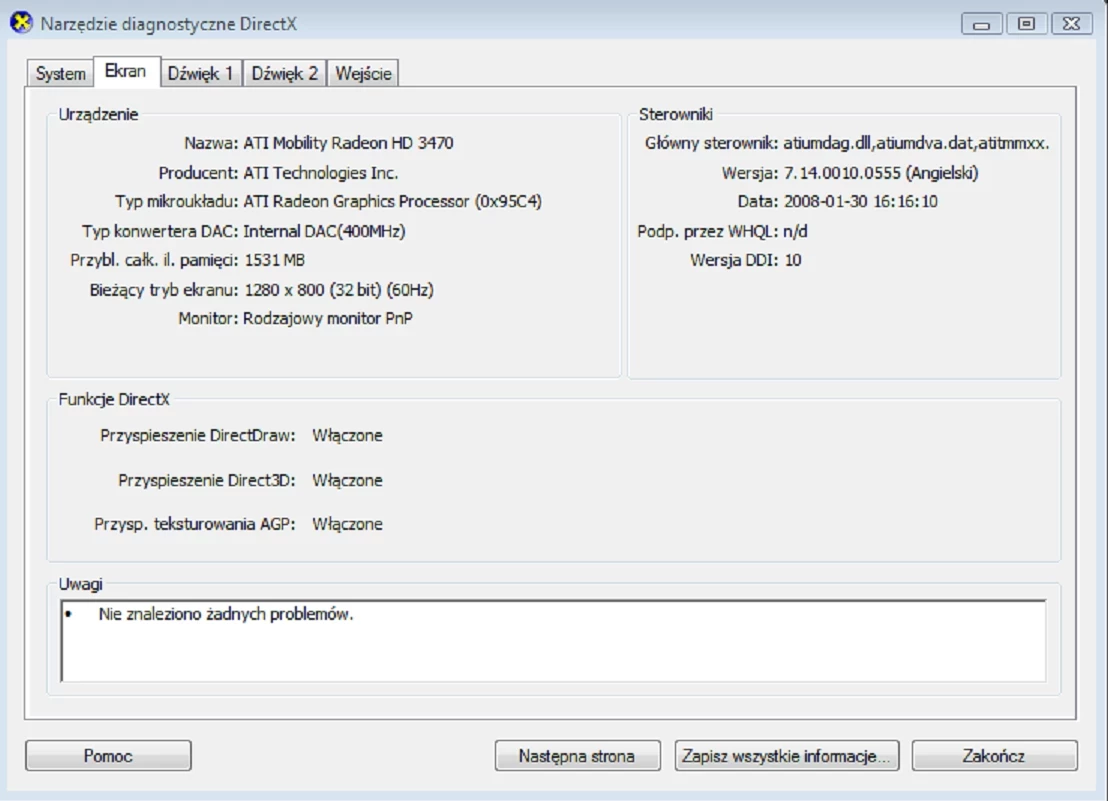Click the Wersja DDI value 10

click(793, 260)
